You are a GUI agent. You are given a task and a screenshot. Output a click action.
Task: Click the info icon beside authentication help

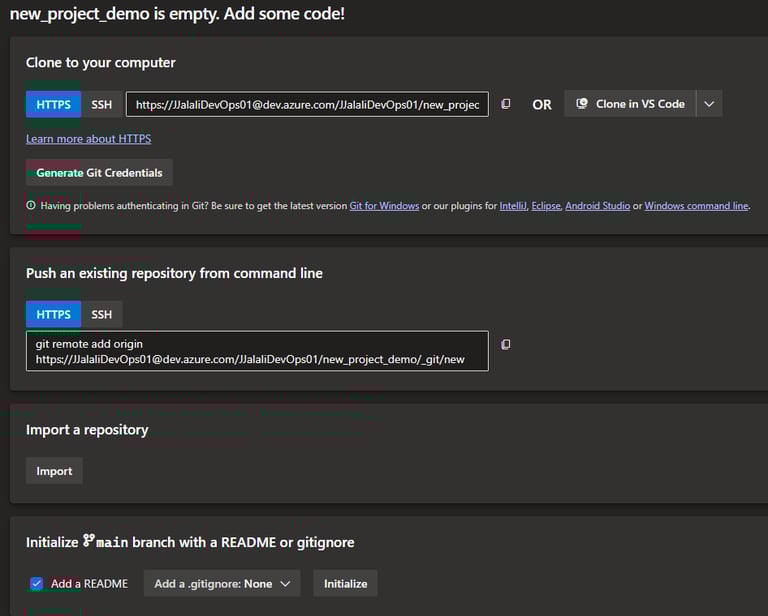point(31,205)
